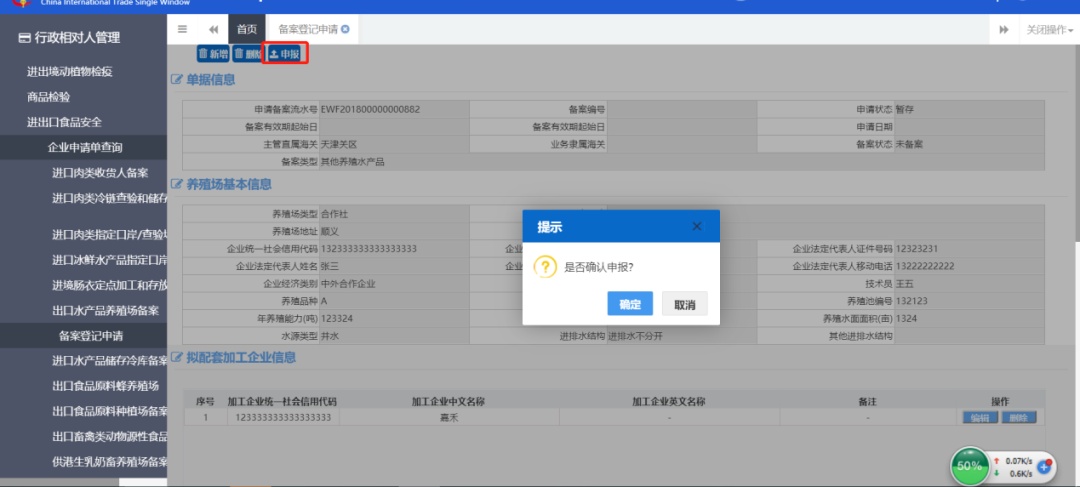Viewport: 1080px width, 487px height.
Task: Click 编辑 for the 嘉禾 enterprise row
Action: pyautogui.click(x=980, y=417)
